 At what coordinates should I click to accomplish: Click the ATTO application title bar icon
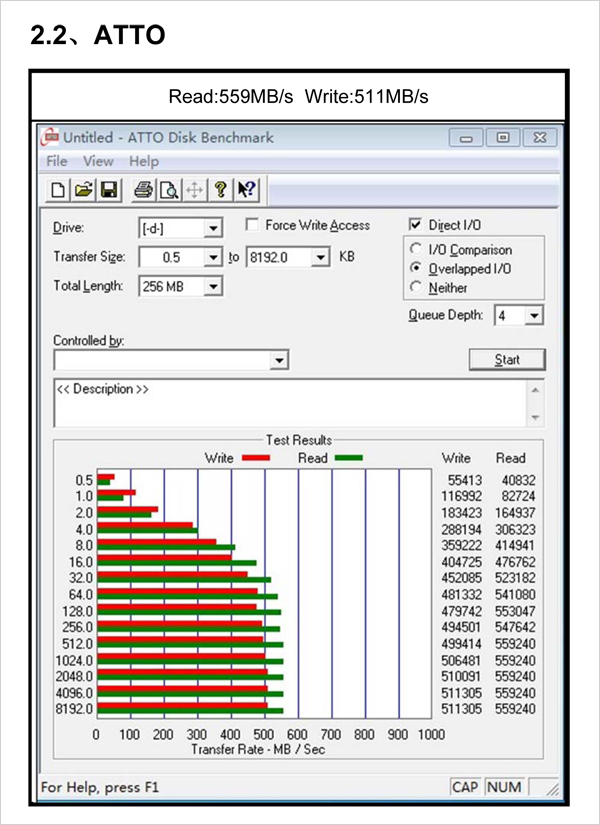(x=51, y=138)
